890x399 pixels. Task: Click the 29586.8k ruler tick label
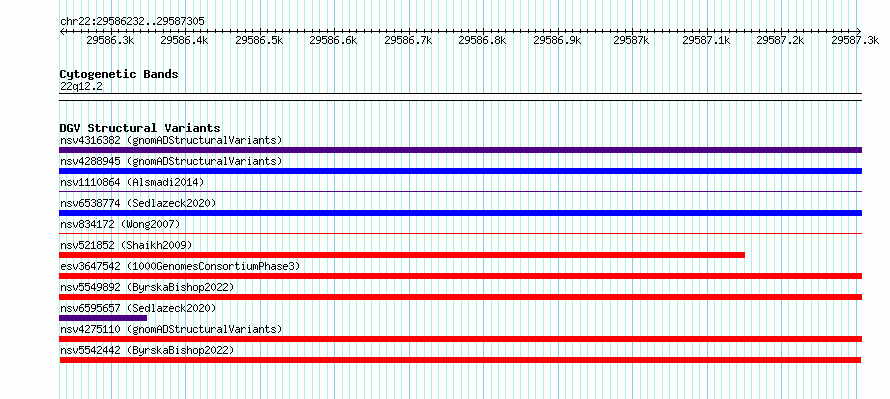tap(482, 40)
